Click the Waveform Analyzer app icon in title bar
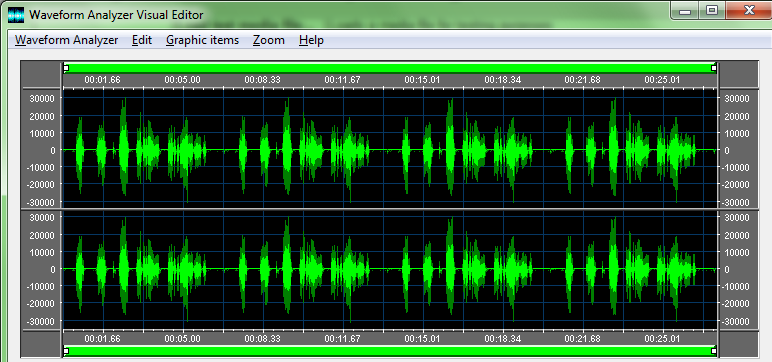This screenshot has width=772, height=362. [16, 15]
